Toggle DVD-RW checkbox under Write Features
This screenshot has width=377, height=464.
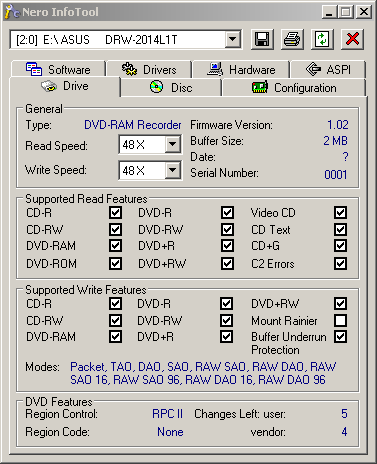(x=227, y=321)
